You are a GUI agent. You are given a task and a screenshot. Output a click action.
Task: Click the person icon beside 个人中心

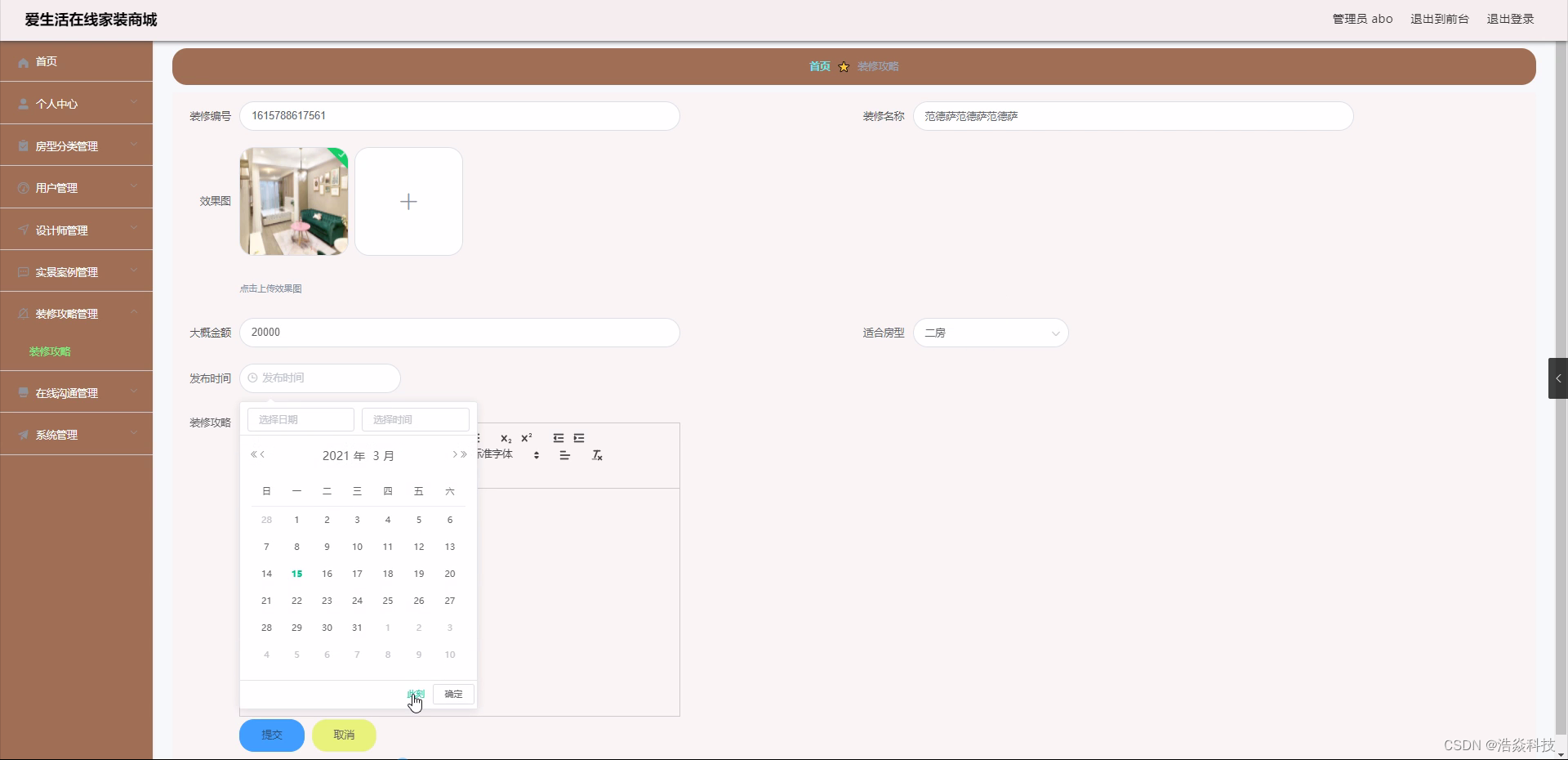point(23,105)
